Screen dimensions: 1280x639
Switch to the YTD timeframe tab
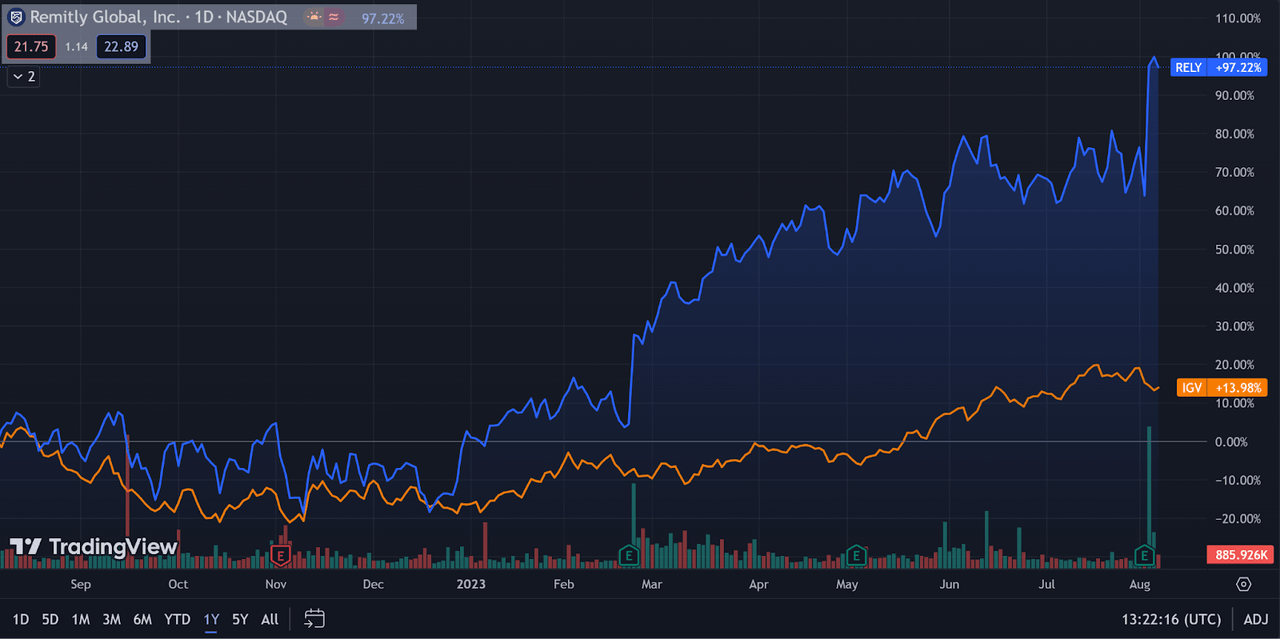tap(177, 619)
